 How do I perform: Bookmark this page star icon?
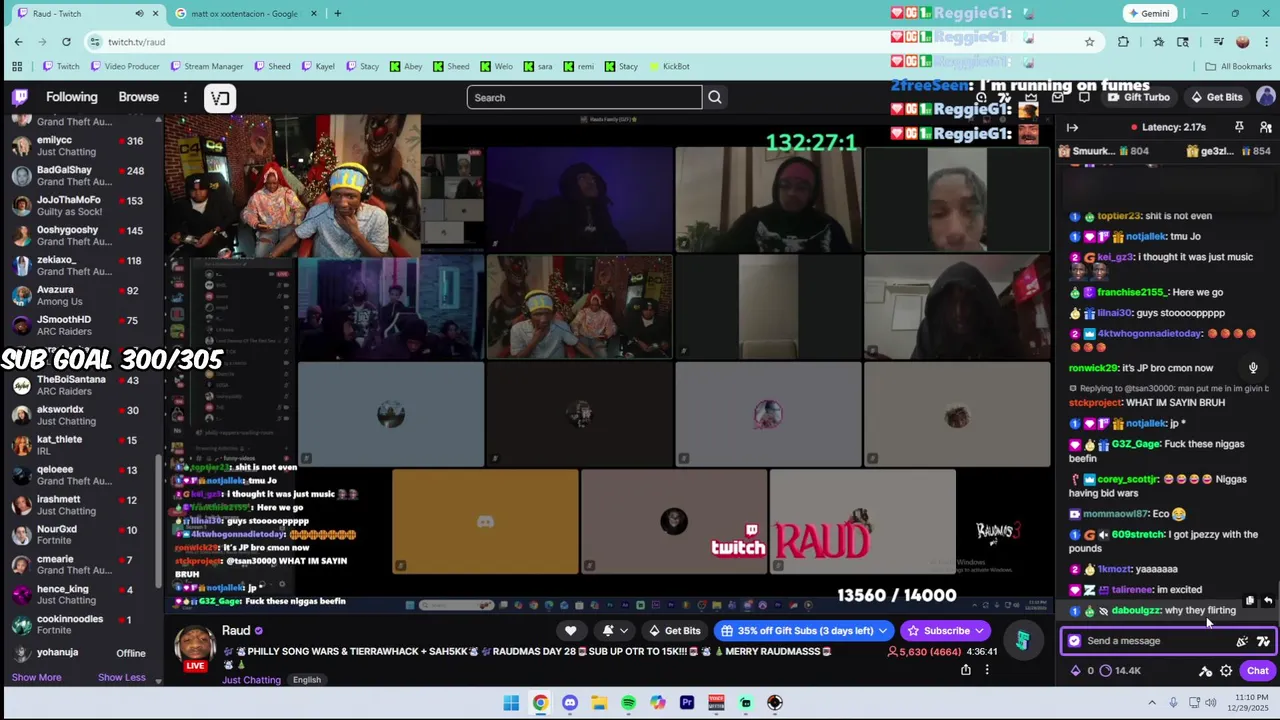tap(1089, 41)
